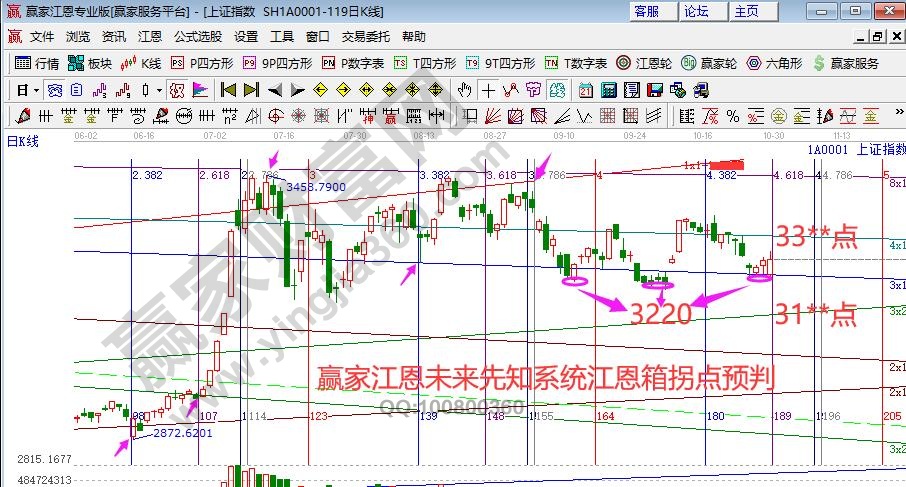Viewport: 906px width, 487px height.
Task: Expand the 日 period dropdown
Action: pos(28,89)
